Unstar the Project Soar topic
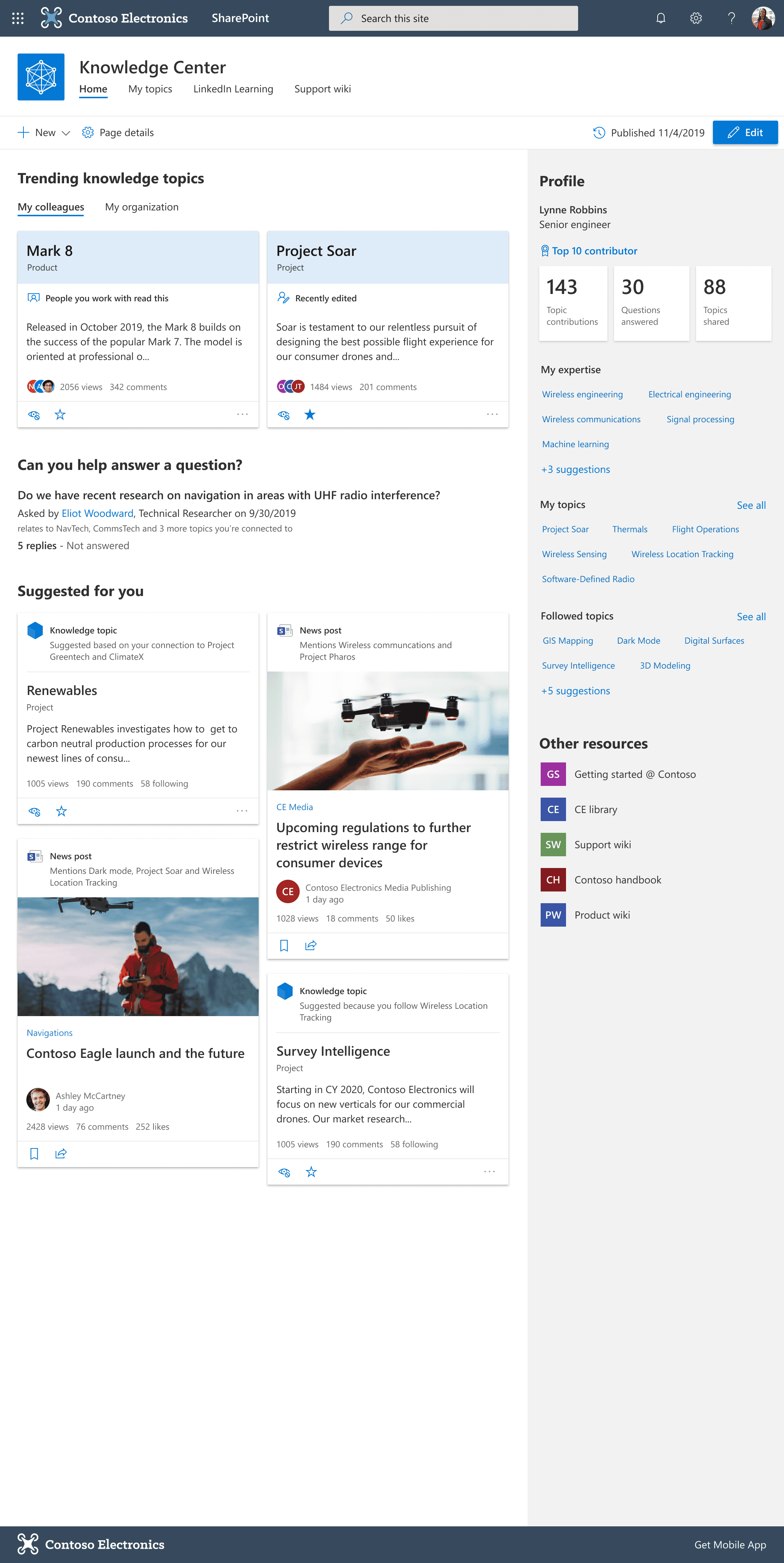Image resolution: width=784 pixels, height=1563 pixels. coord(310,415)
